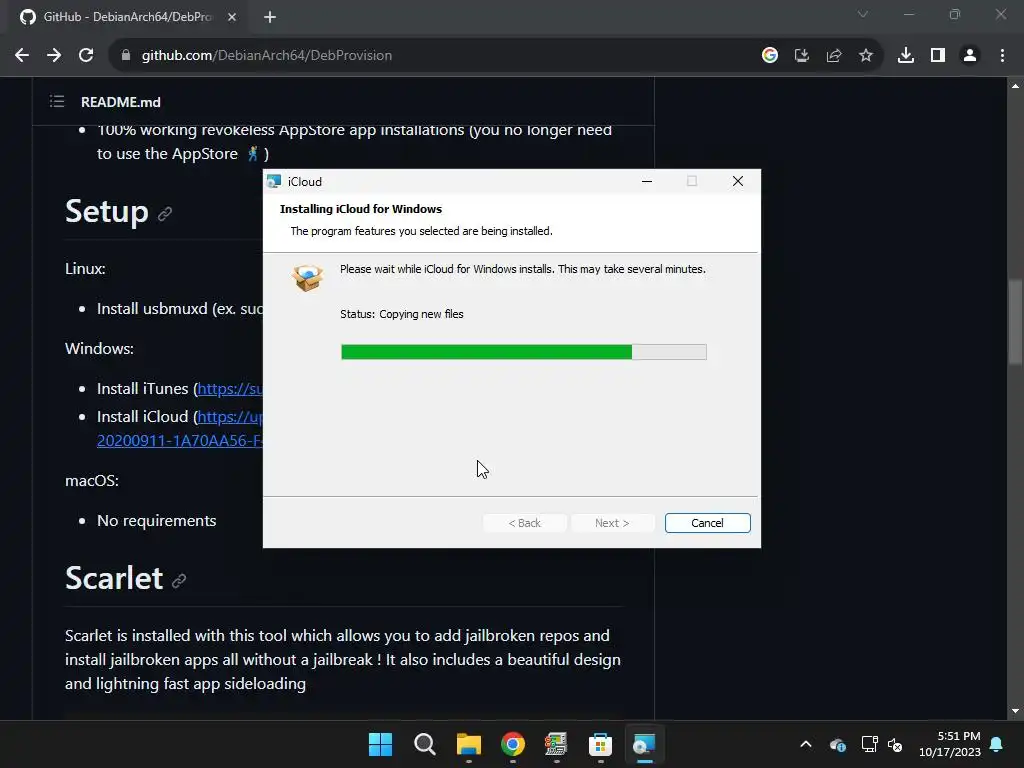Open the taskbar app left of Store
Image resolution: width=1024 pixels, height=768 pixels.
[556, 744]
